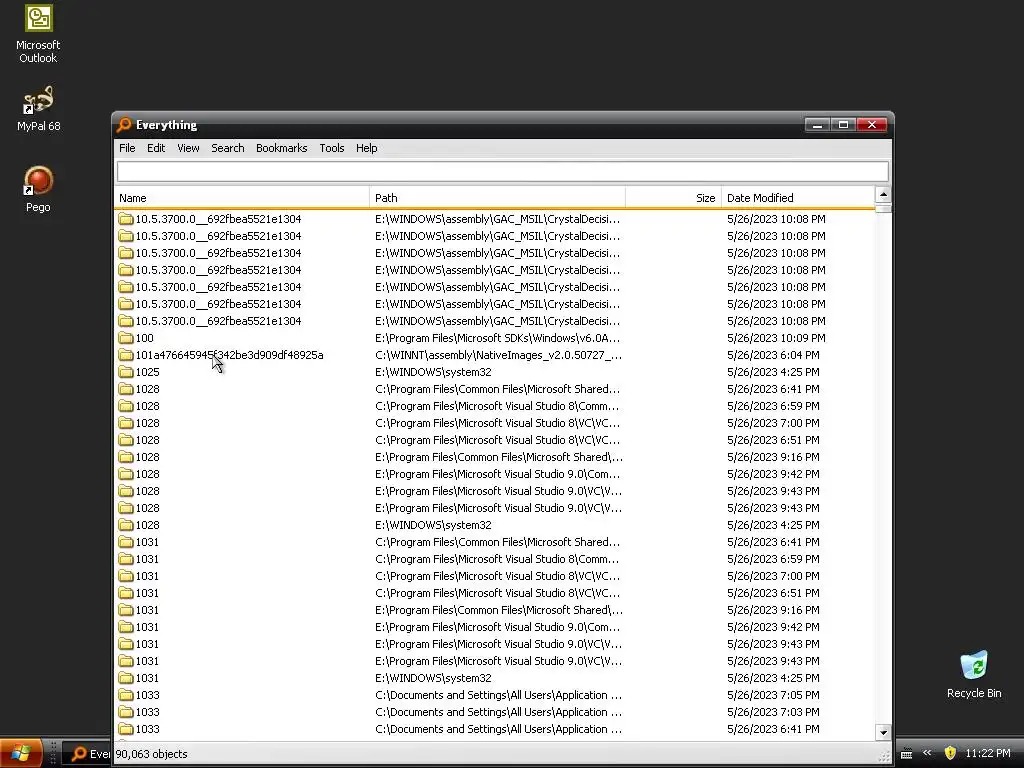This screenshot has height=768, width=1024.
Task: Click the scrollbar down arrow
Action: 883,732
